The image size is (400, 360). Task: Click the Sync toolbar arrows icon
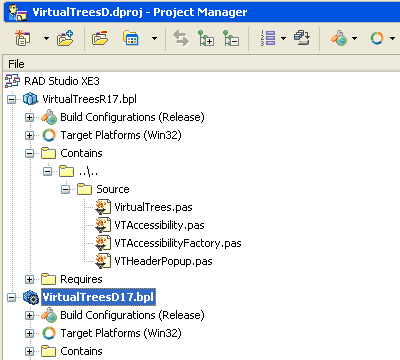pyautogui.click(x=181, y=38)
